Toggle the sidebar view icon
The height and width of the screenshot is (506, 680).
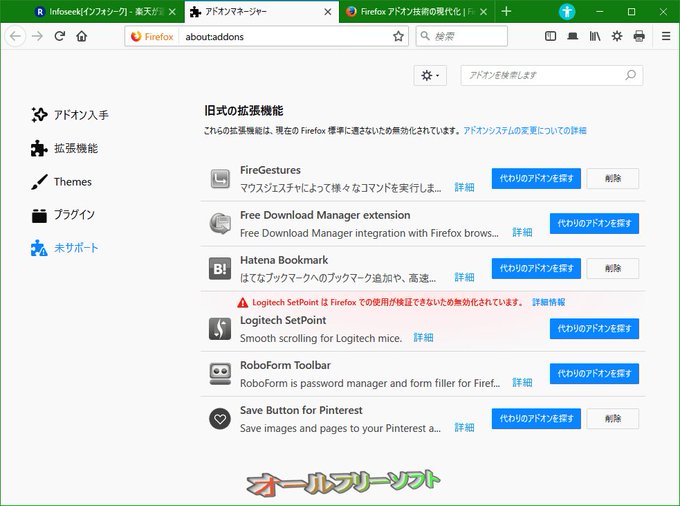click(x=550, y=36)
